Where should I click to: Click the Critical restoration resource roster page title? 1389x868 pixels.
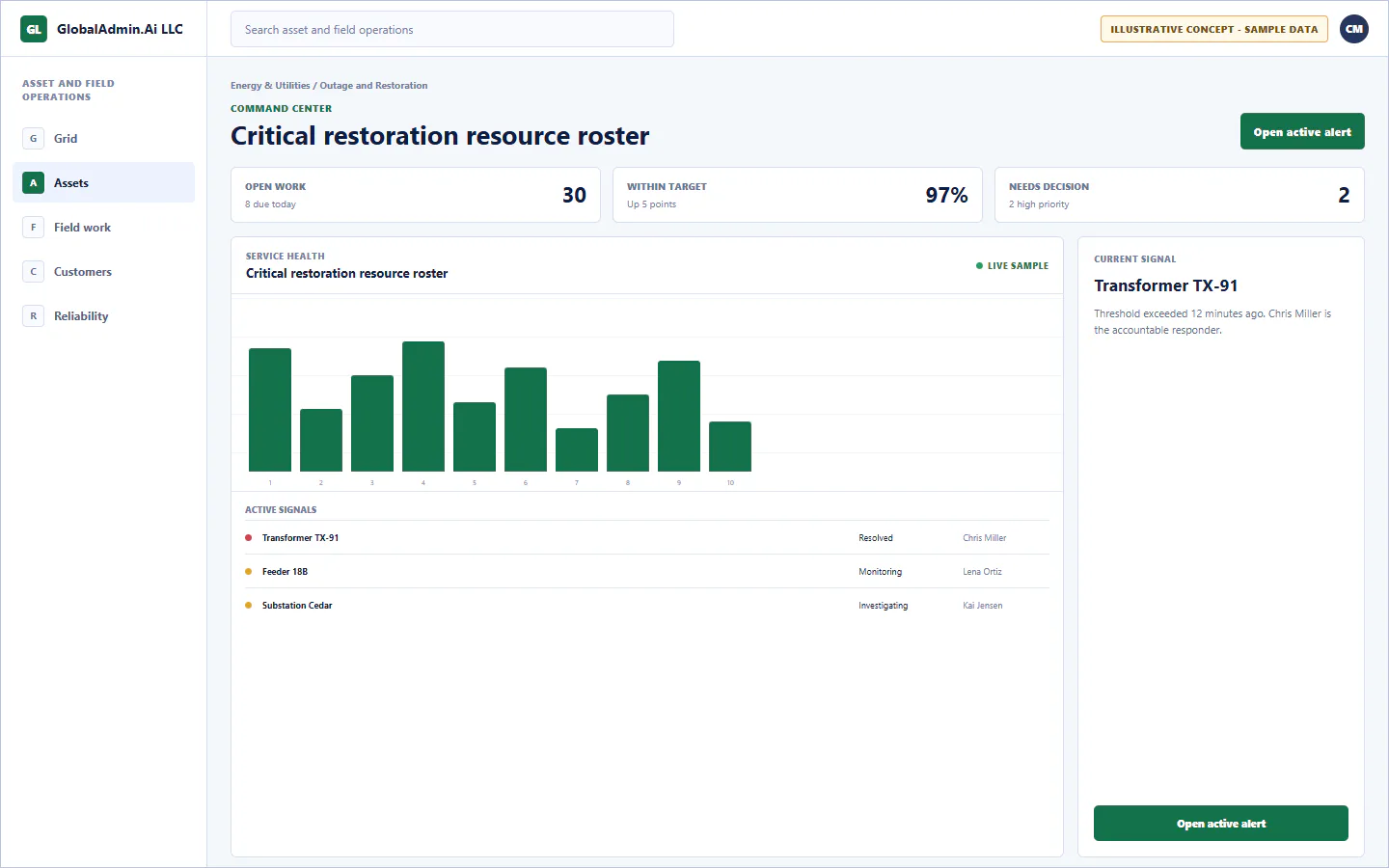click(440, 136)
